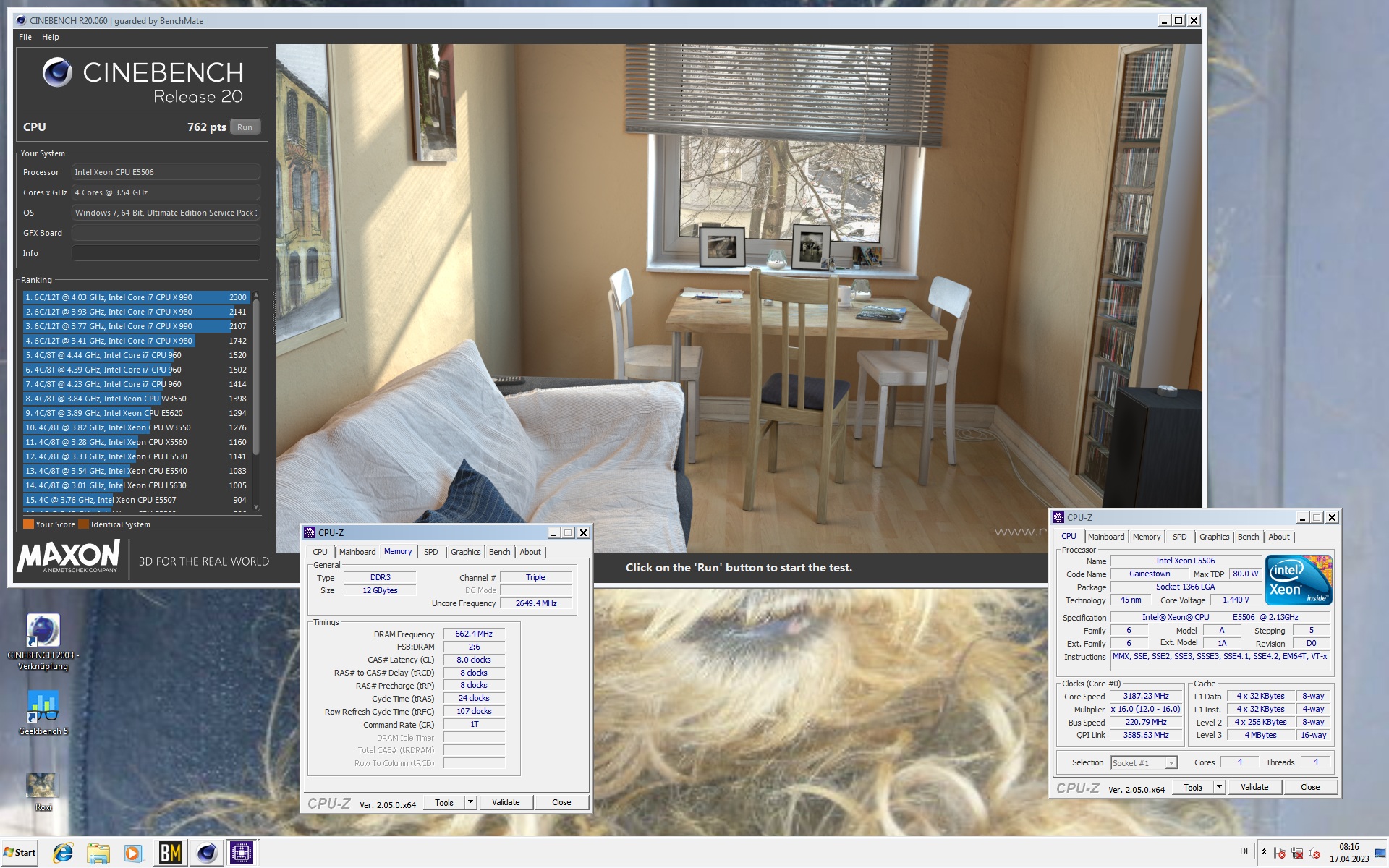Click the orange Your Score legend swatch
1389x868 pixels.
coord(28,524)
